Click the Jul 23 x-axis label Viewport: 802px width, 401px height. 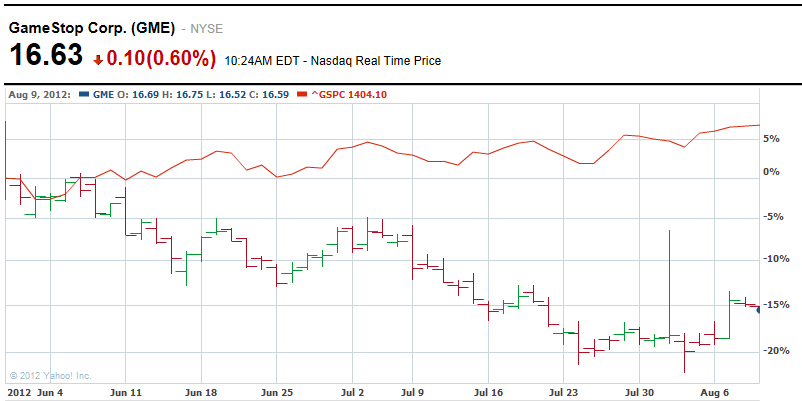[563, 393]
